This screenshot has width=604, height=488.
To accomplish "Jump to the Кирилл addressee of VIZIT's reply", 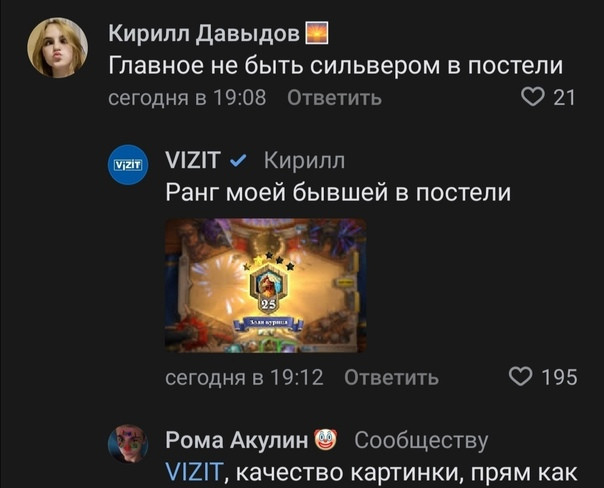I will coord(304,160).
